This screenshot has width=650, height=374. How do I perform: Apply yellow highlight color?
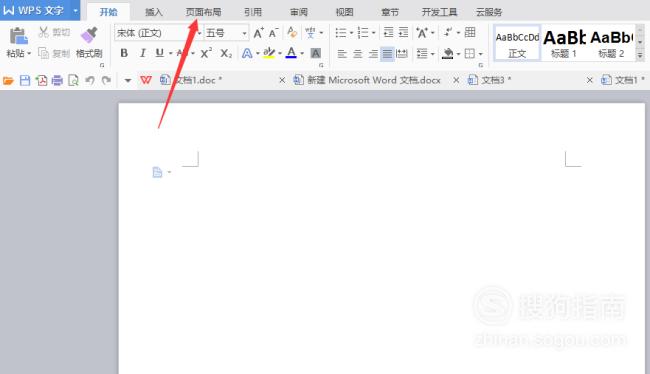[269, 53]
